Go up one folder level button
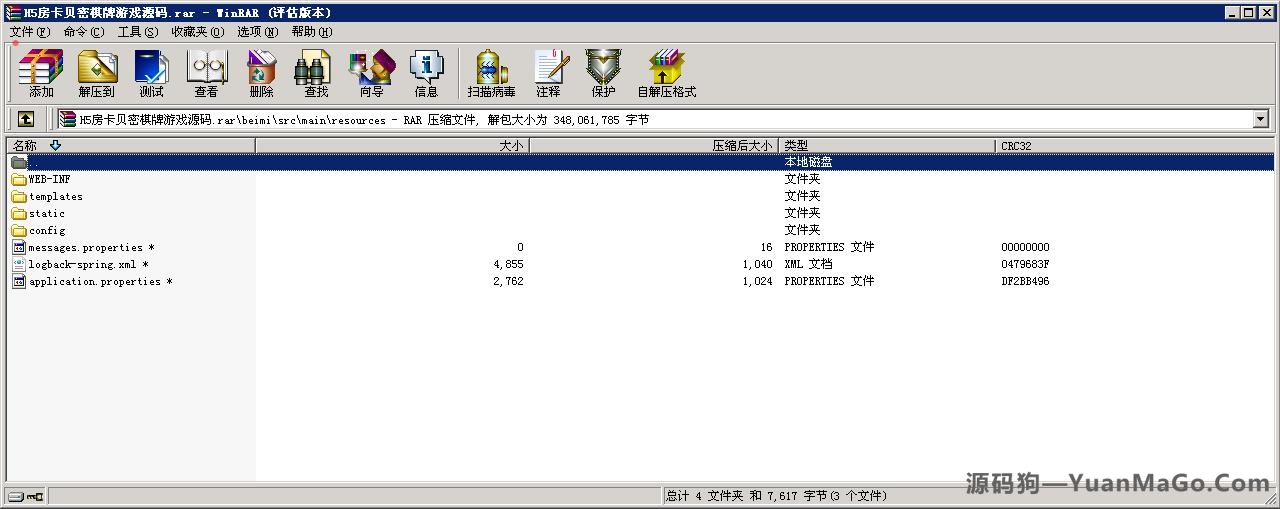 26,119
